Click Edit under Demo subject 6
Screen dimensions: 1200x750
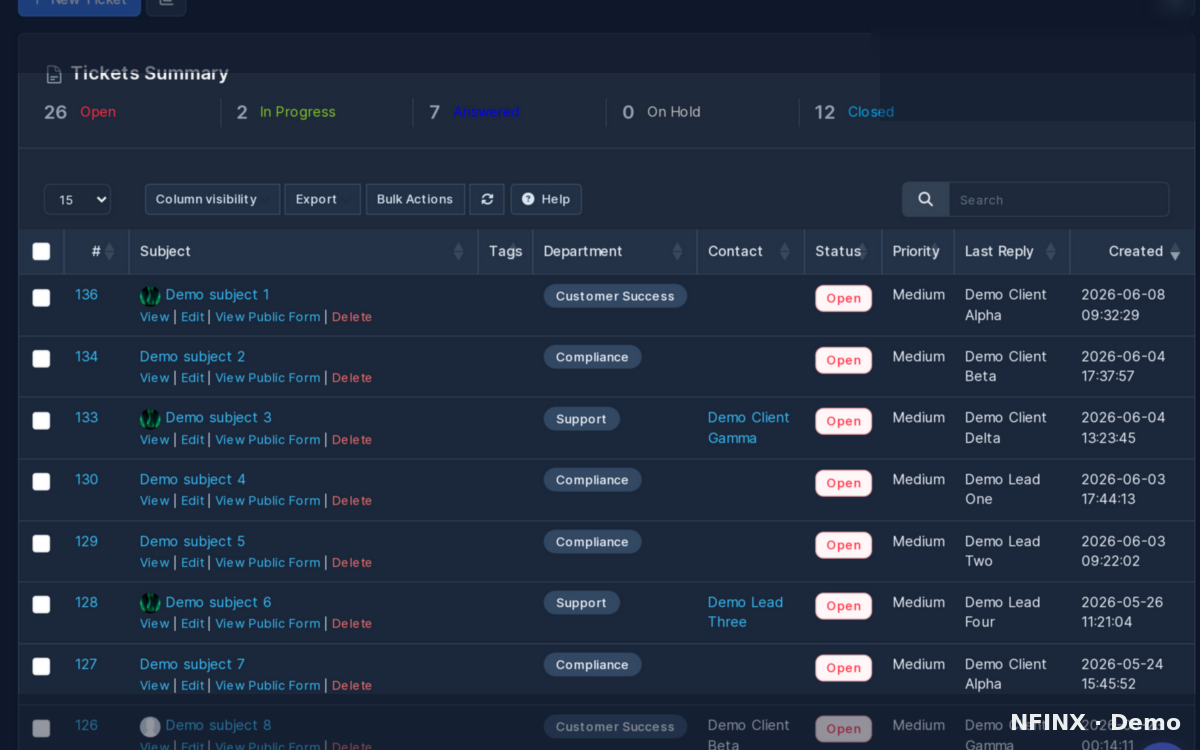click(192, 624)
